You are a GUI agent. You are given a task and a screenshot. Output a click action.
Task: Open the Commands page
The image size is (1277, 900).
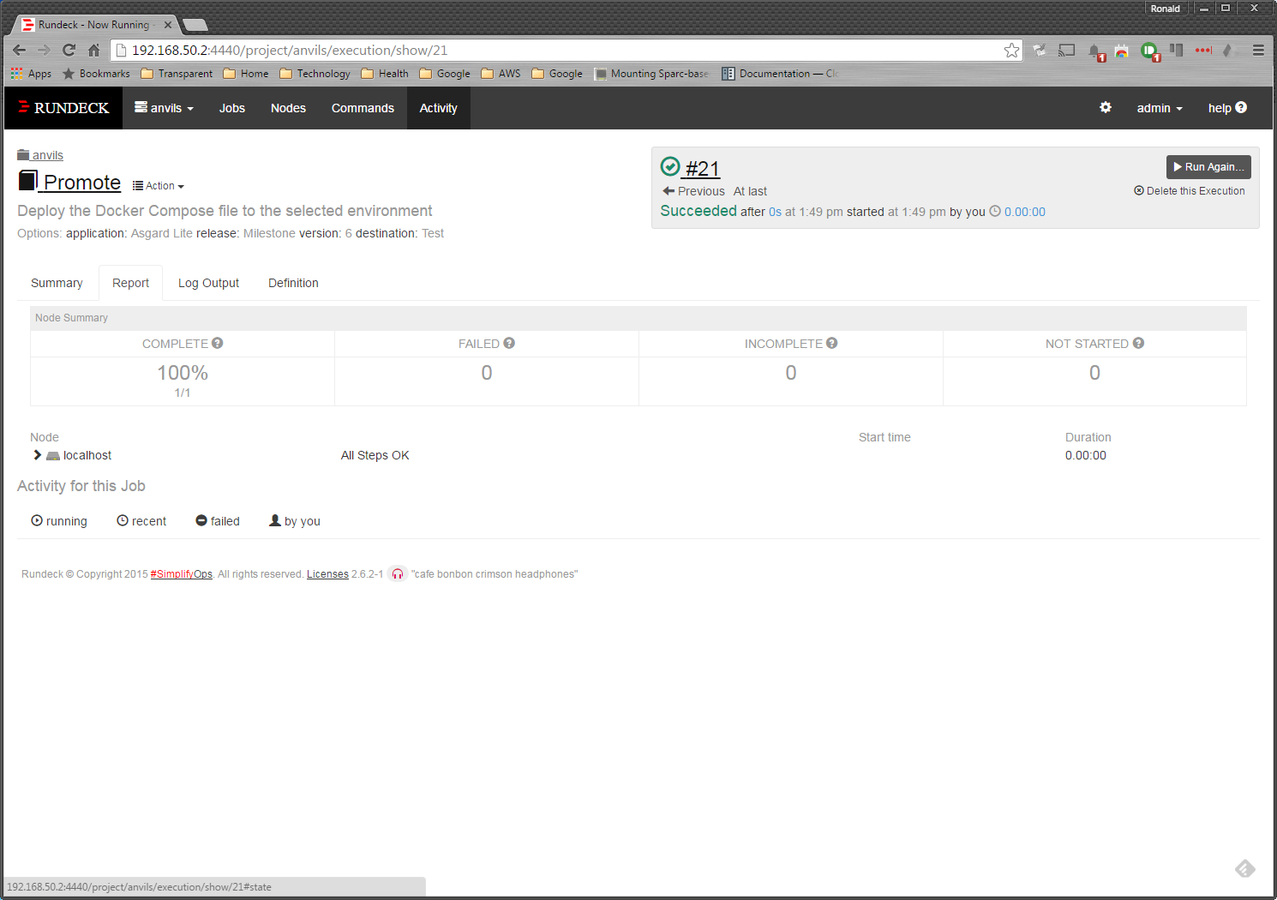[362, 108]
